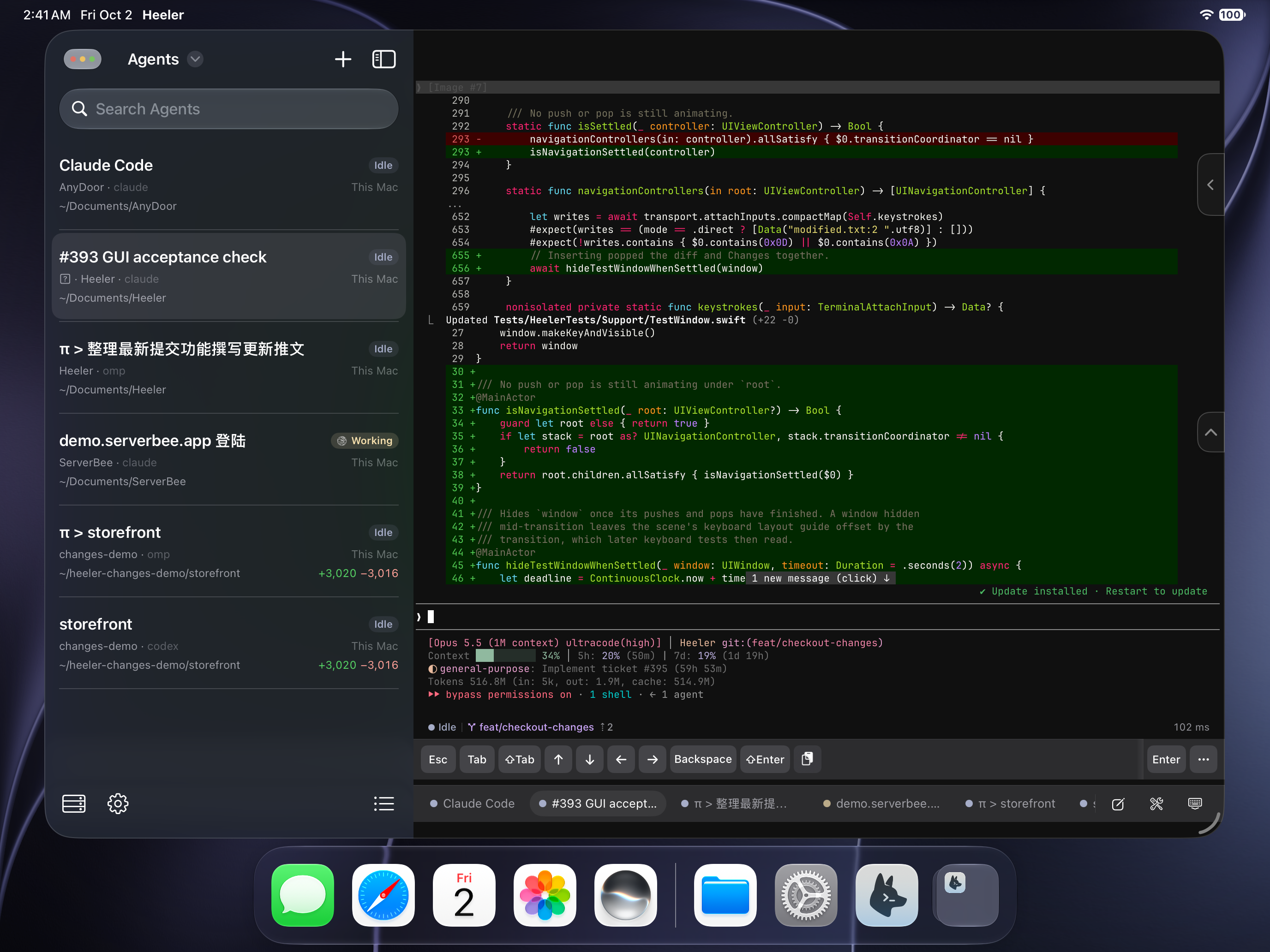Open the list view icon in sidebar footer
The width and height of the screenshot is (1270, 952).
point(383,803)
